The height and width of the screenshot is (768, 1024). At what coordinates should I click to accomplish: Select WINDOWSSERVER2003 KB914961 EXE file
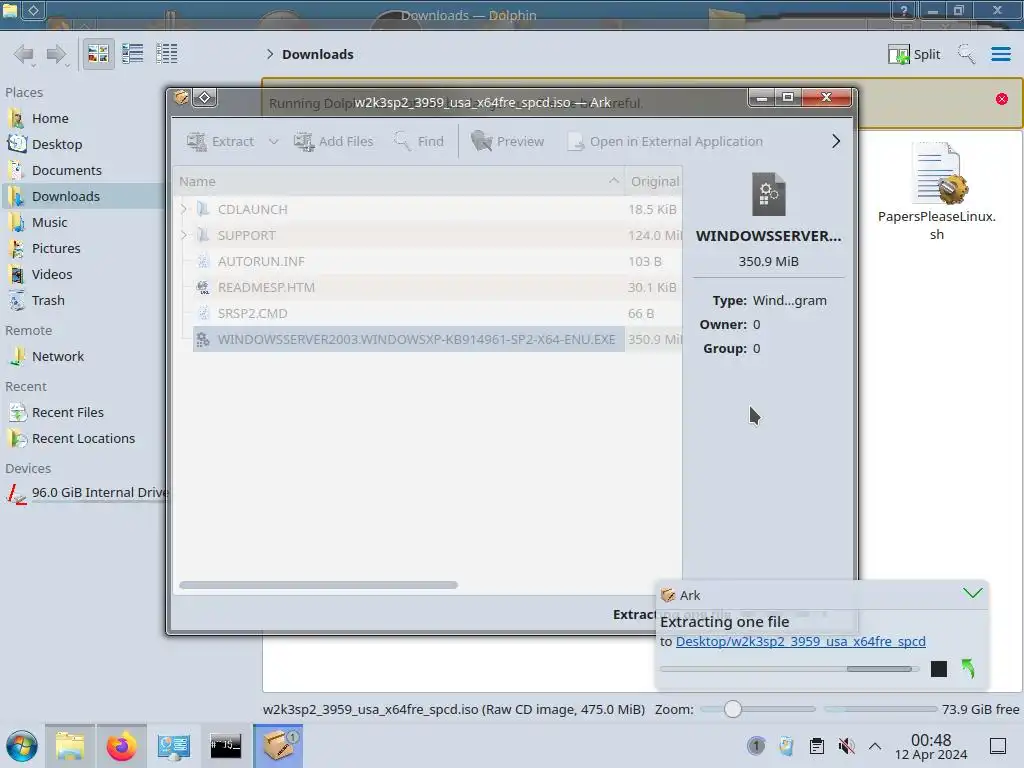428,340
